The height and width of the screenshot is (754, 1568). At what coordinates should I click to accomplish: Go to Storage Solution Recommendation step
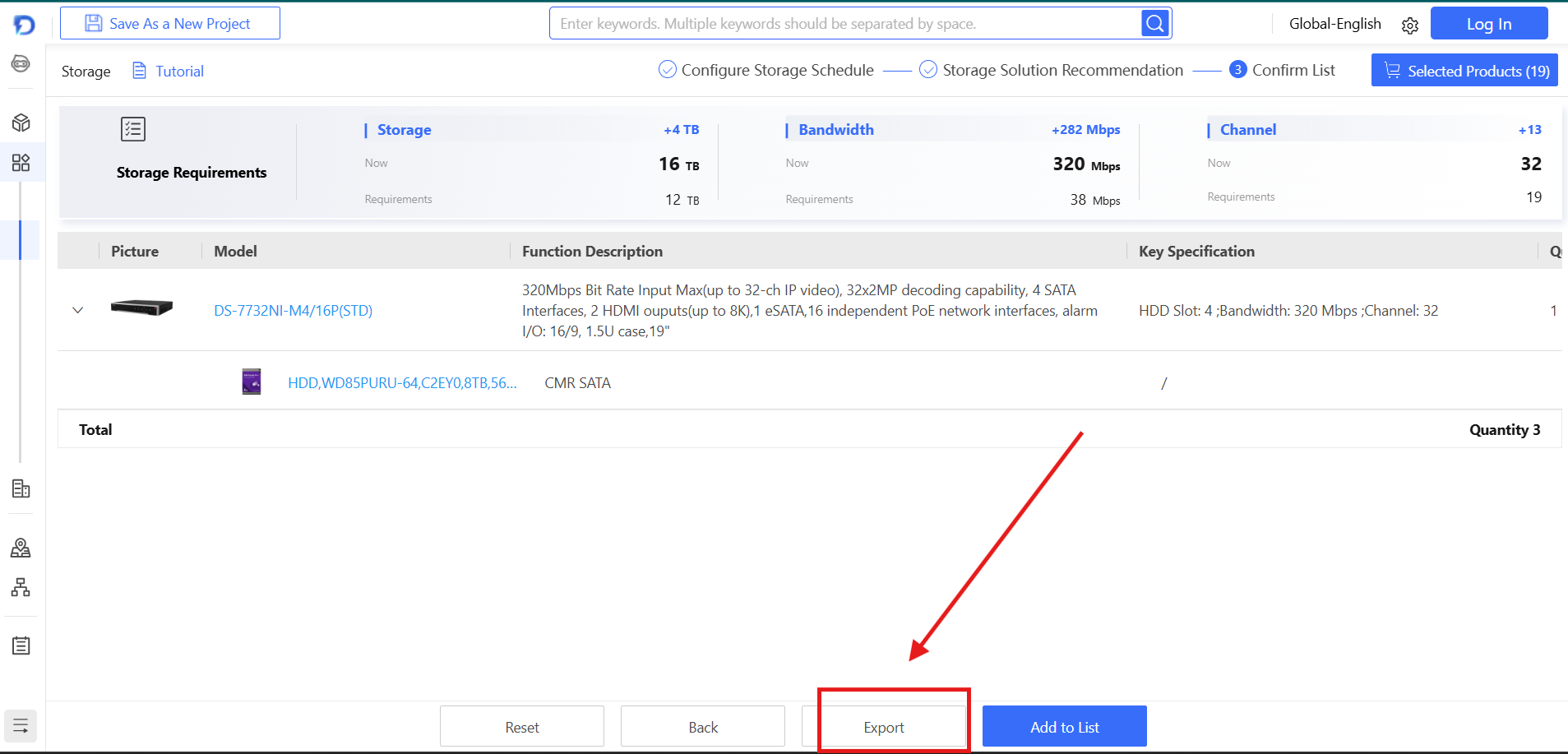1062,71
